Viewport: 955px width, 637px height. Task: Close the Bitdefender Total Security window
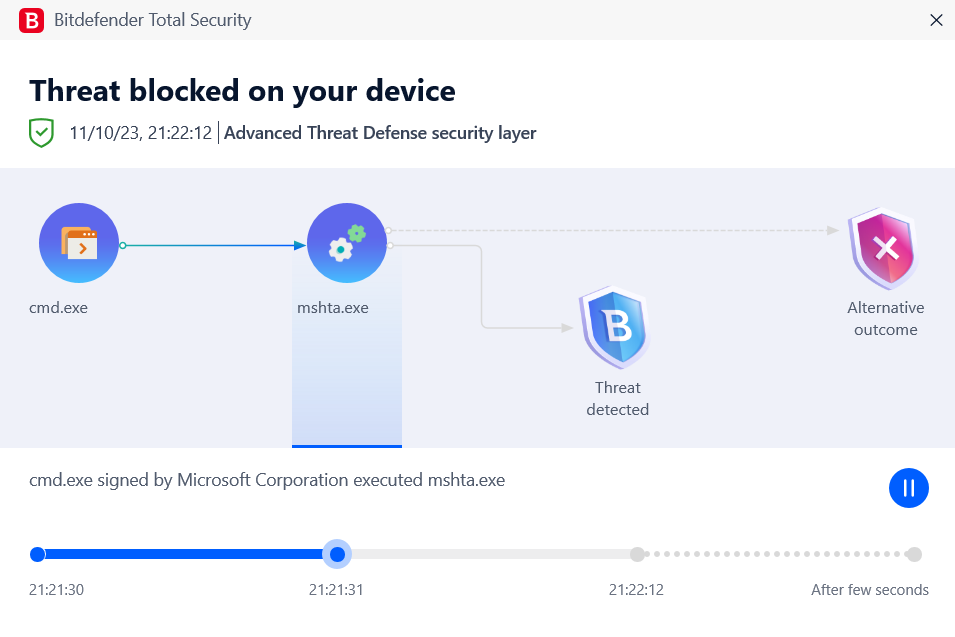coord(936,20)
